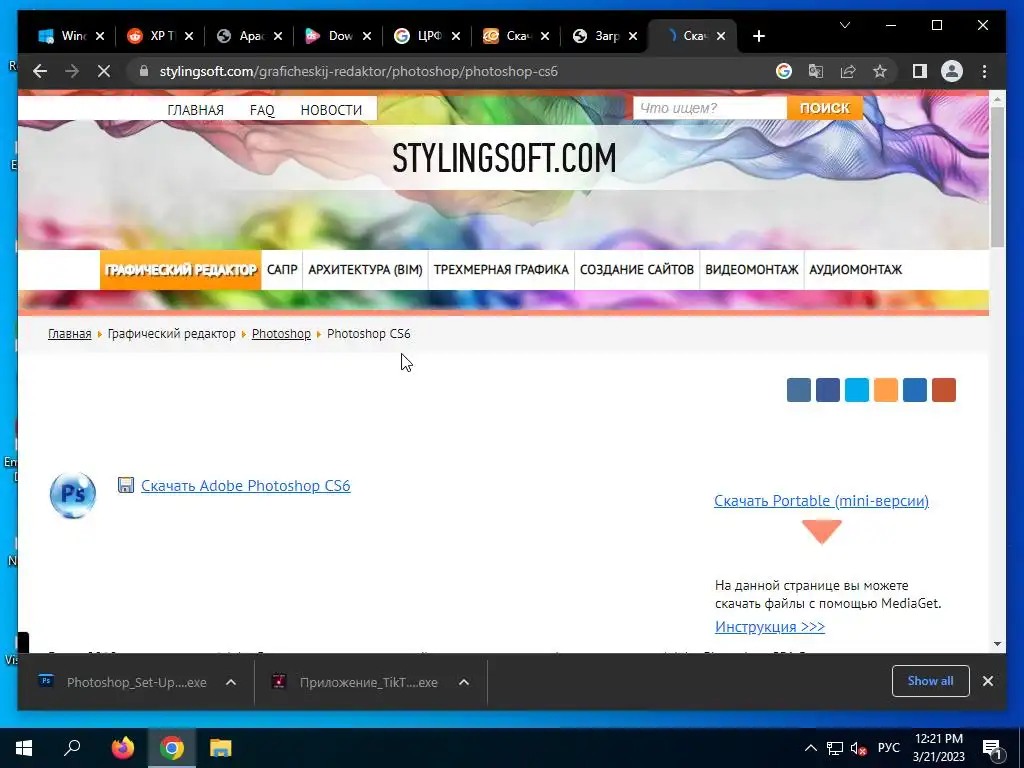Open the notification center icon
1024x768 pixels.
tap(992, 749)
